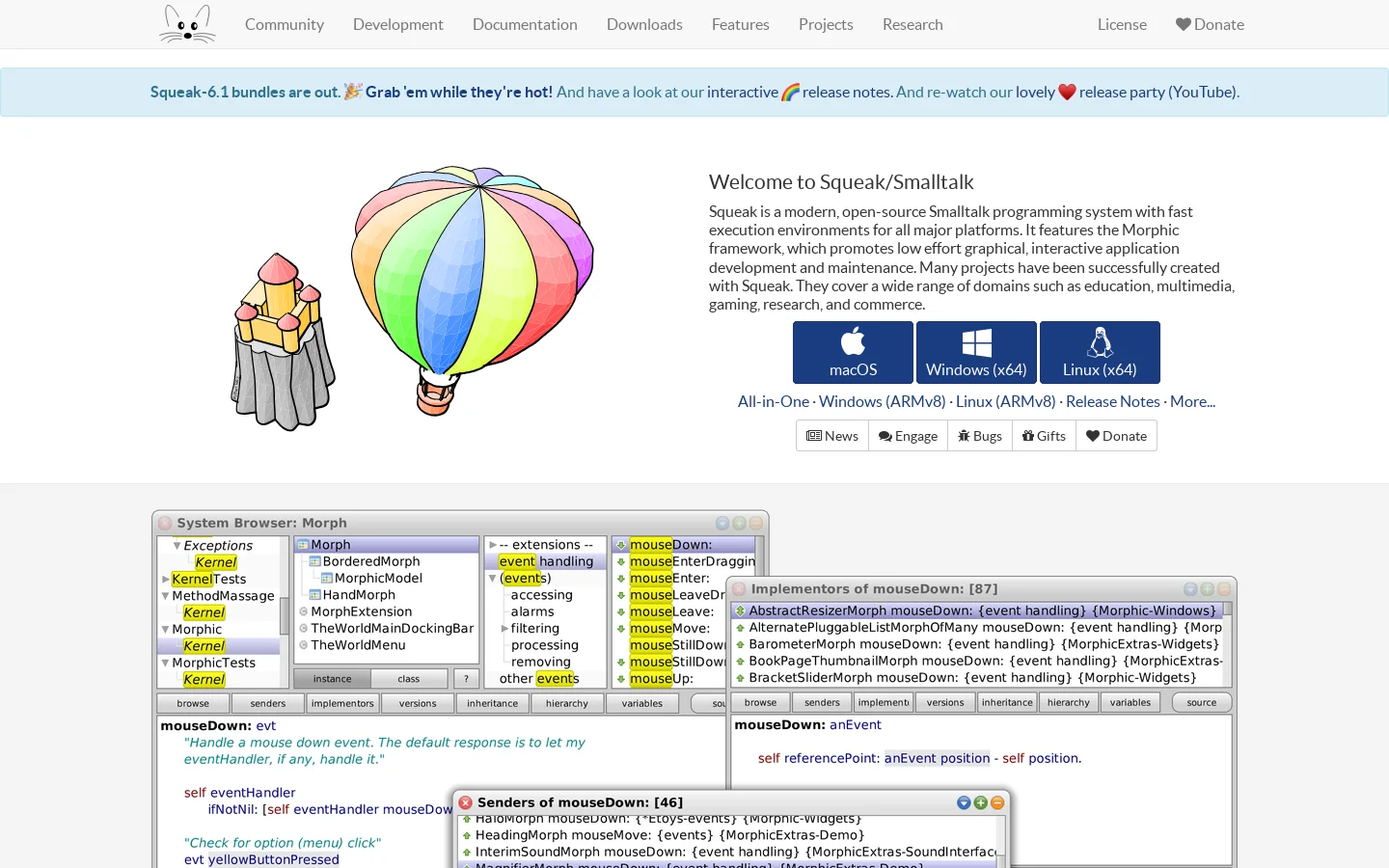This screenshot has height=868, width=1389.
Task: Click the Morph class icon in System Browser
Action: pyautogui.click(x=303, y=545)
